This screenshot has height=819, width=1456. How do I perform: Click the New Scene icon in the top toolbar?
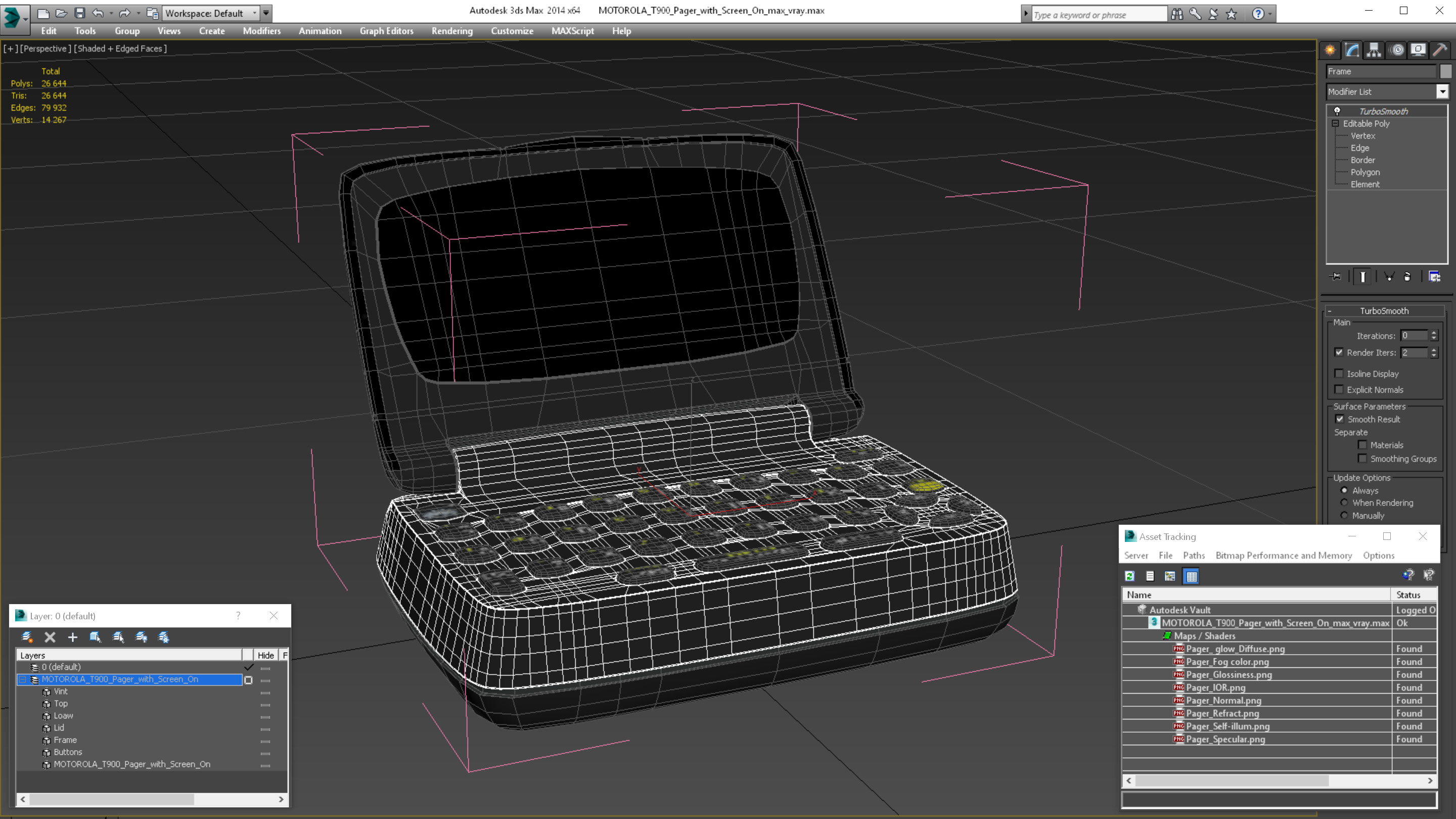tap(43, 13)
